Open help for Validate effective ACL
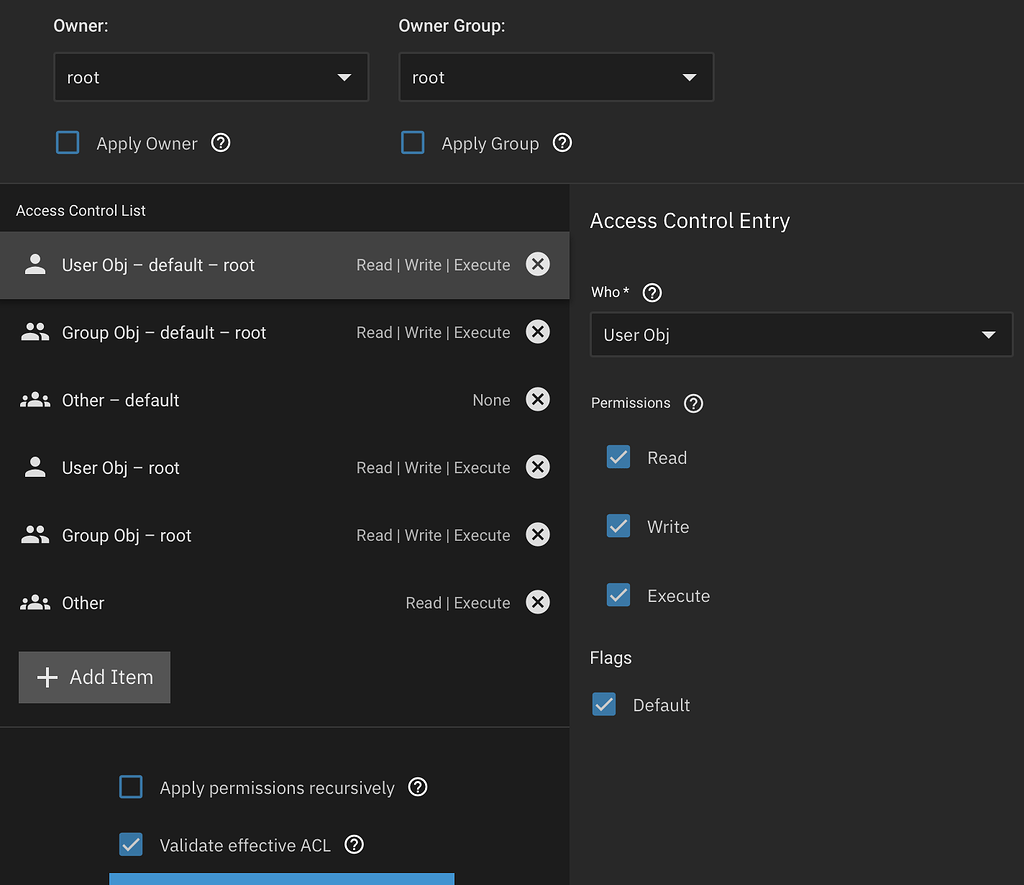Screen dimensions: 1024x885 point(353,845)
